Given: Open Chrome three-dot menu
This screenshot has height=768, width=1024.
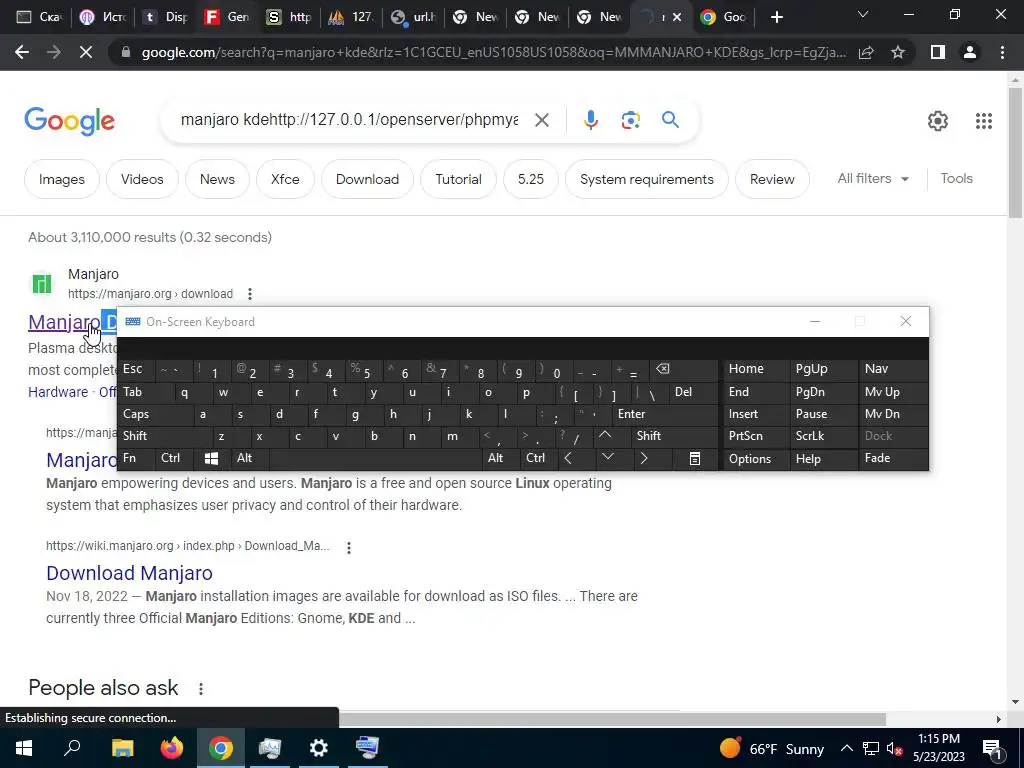Looking at the screenshot, I should (1002, 52).
